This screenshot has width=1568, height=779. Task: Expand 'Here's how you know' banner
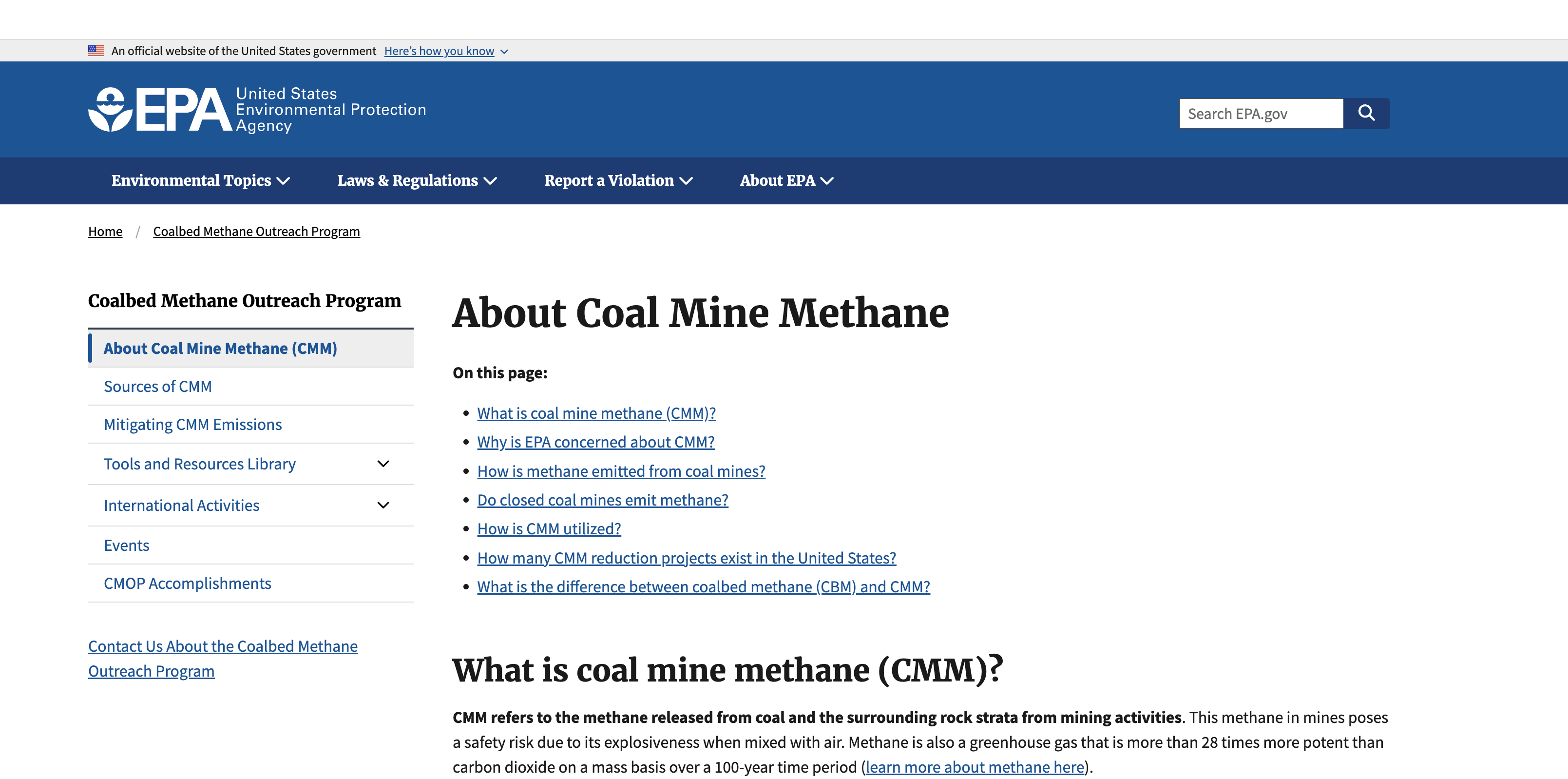click(x=446, y=51)
